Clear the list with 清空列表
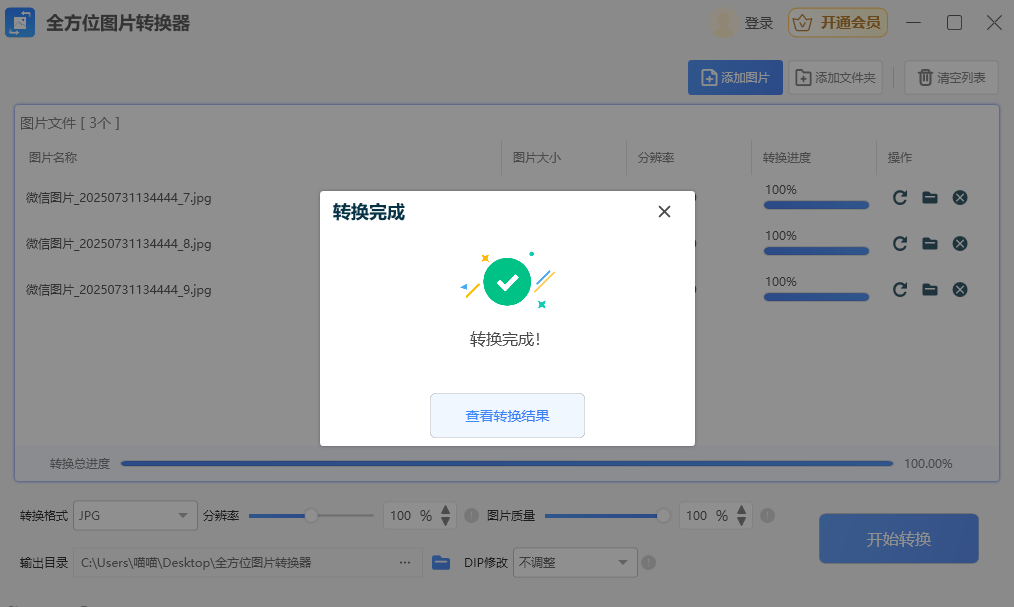 click(951, 78)
